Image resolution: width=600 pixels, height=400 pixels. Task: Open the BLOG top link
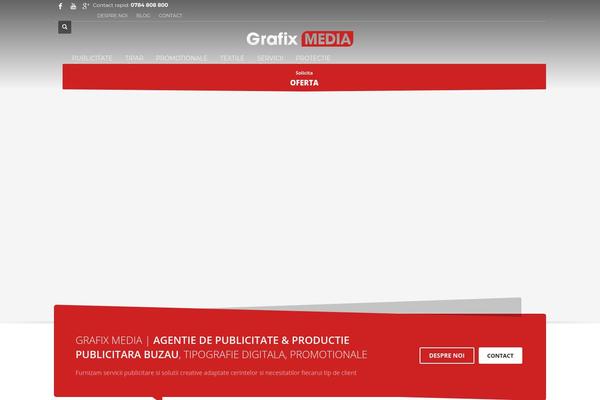pos(143,16)
